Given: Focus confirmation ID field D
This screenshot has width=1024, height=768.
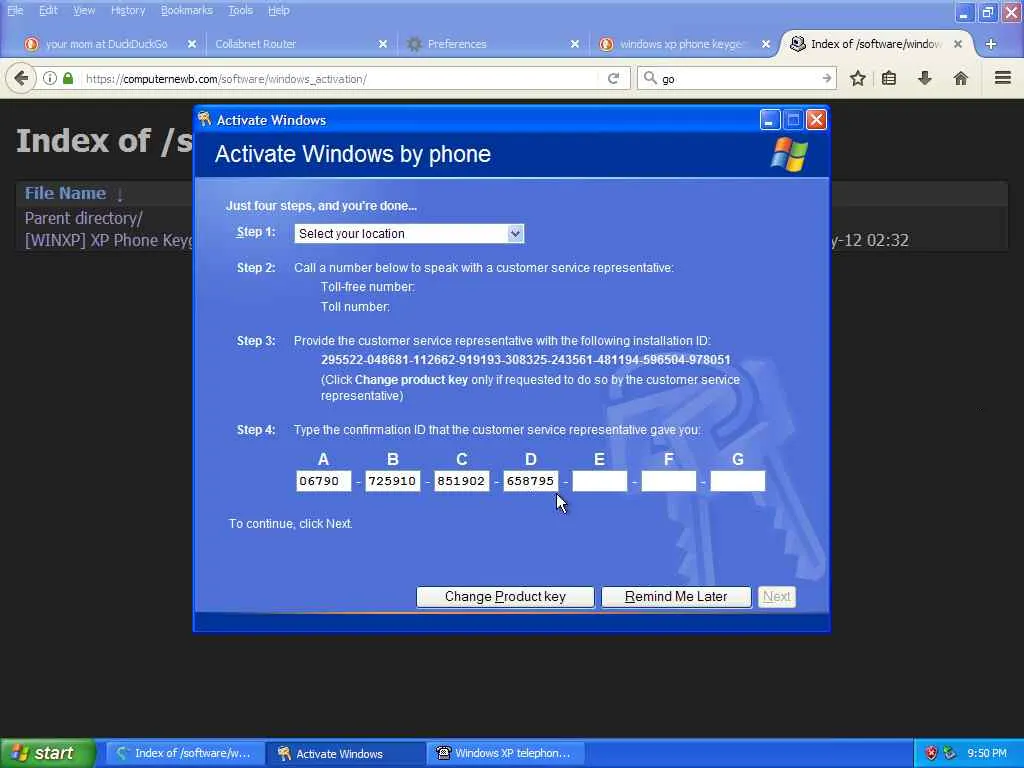Looking at the screenshot, I should coord(530,481).
